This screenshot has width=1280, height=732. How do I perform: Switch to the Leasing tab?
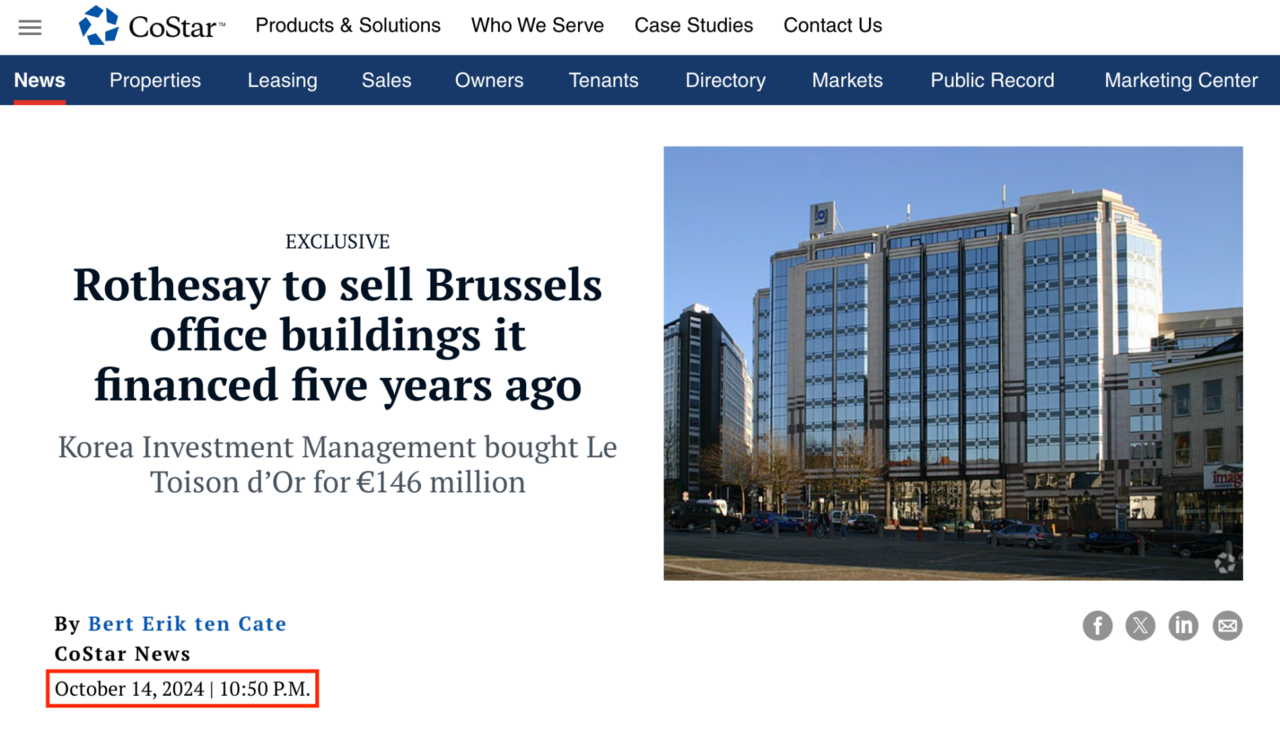point(282,81)
